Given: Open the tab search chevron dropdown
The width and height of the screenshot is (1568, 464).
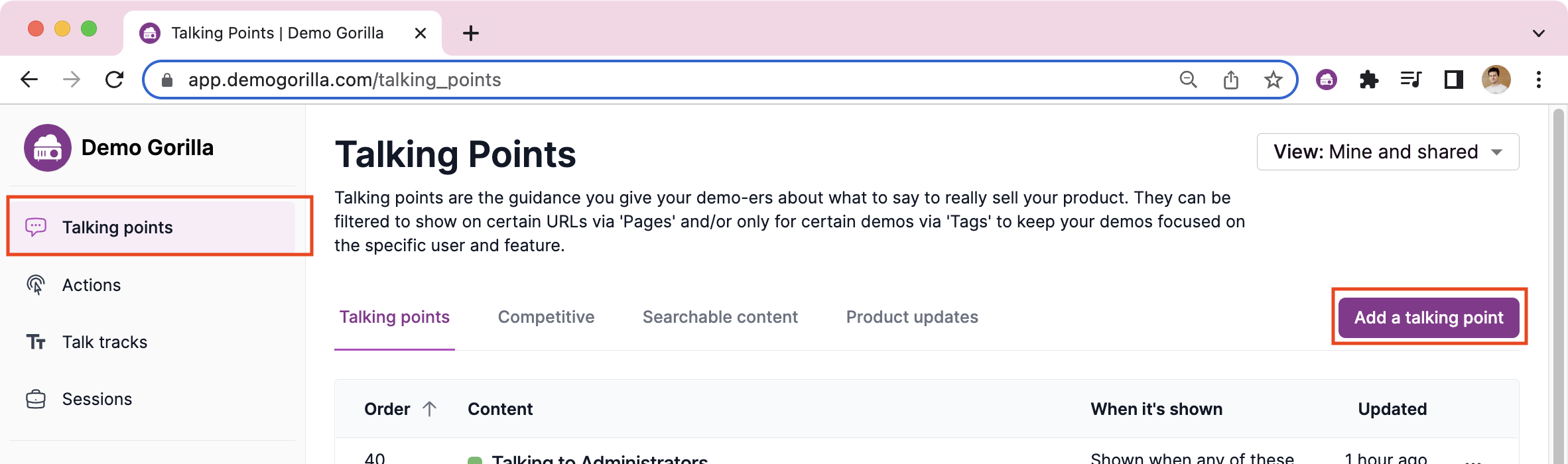Looking at the screenshot, I should pyautogui.click(x=1539, y=33).
